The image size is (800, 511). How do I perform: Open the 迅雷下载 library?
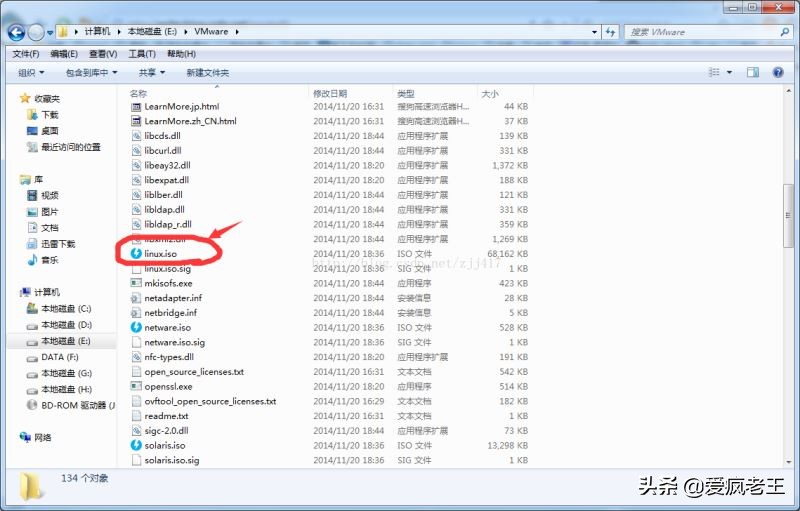tap(51, 244)
